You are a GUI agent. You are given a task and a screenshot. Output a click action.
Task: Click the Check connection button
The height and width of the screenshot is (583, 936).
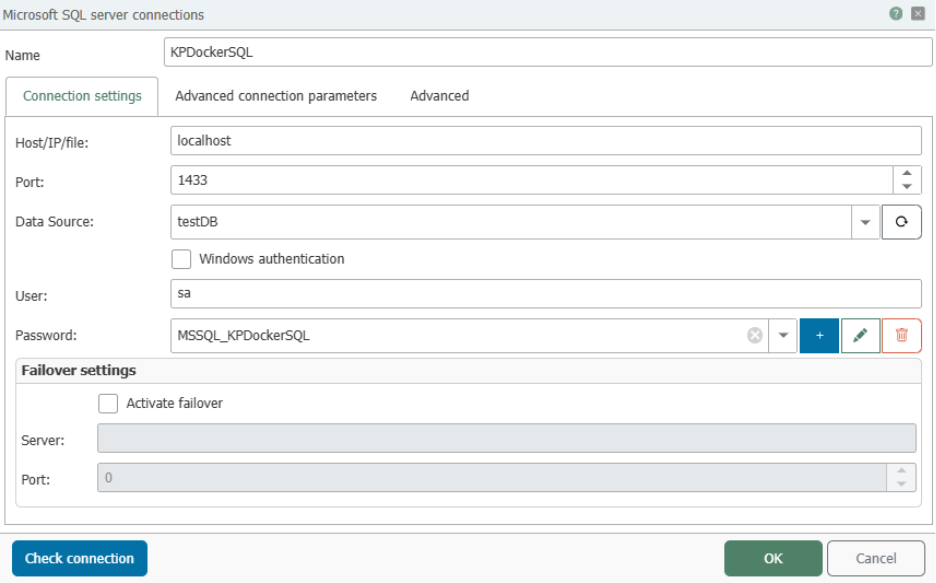click(79, 559)
